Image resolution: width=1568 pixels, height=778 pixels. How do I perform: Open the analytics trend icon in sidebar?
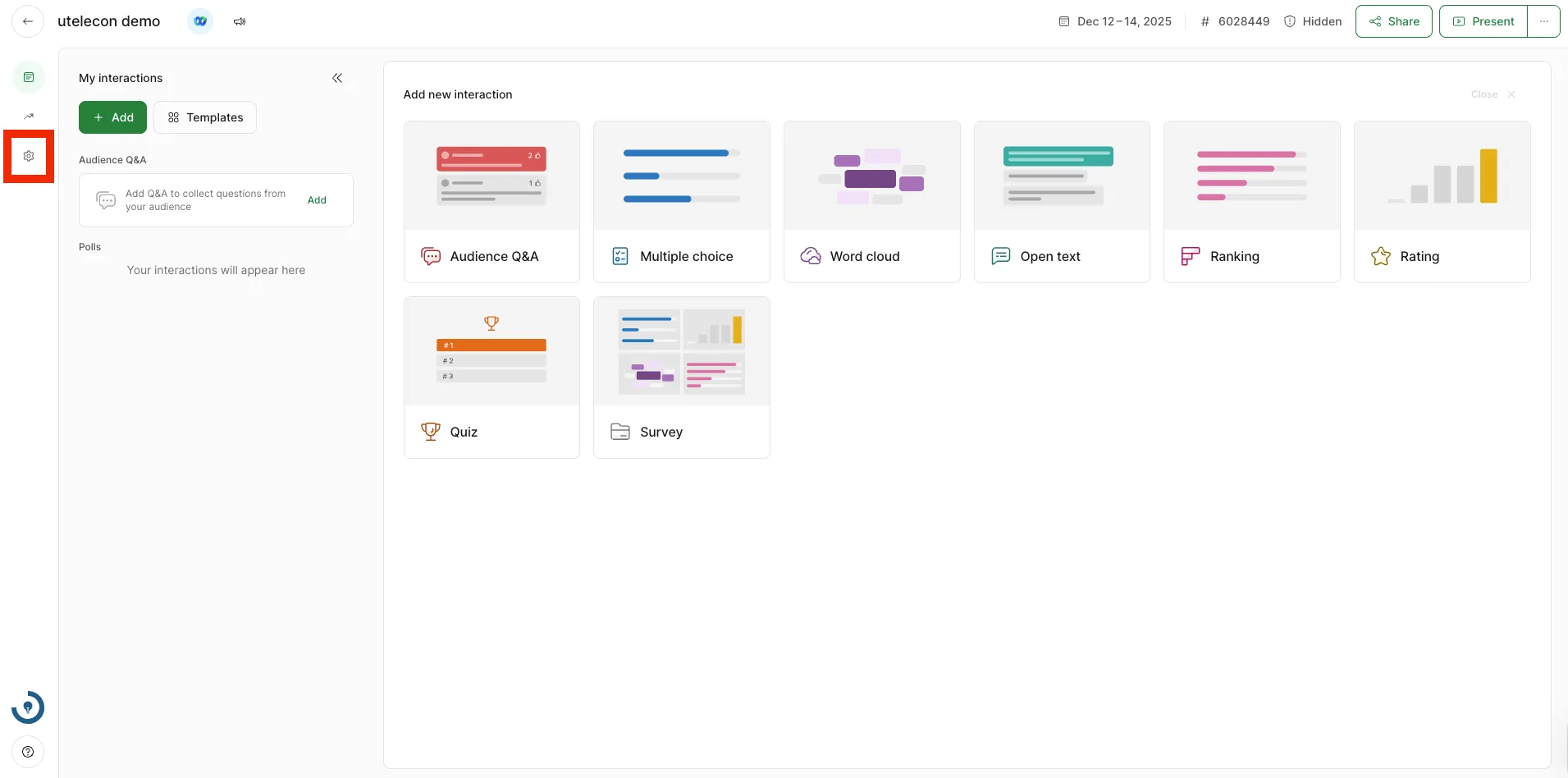(x=29, y=117)
